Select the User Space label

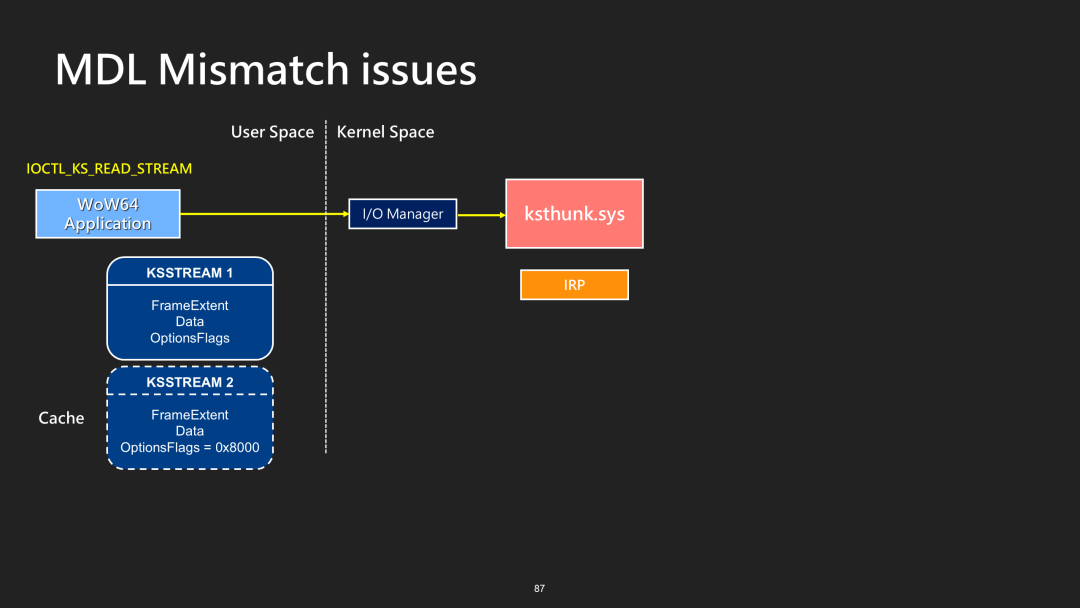272,132
